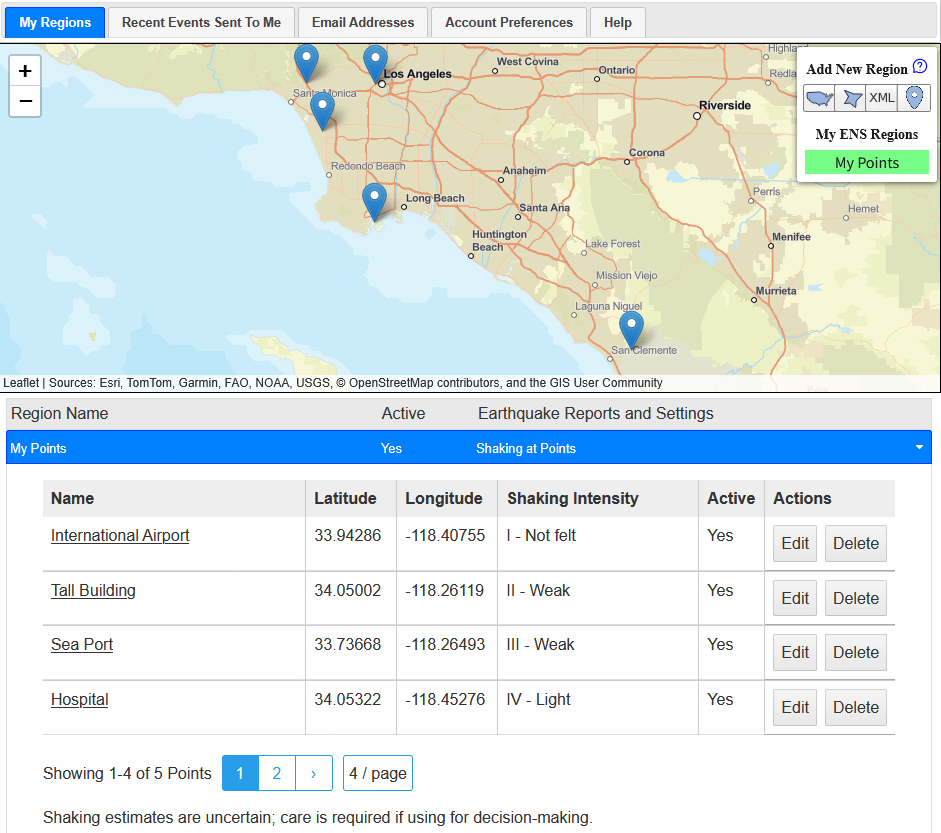Open the International Airport link
The height and width of the screenshot is (833, 941).
pyautogui.click(x=120, y=535)
